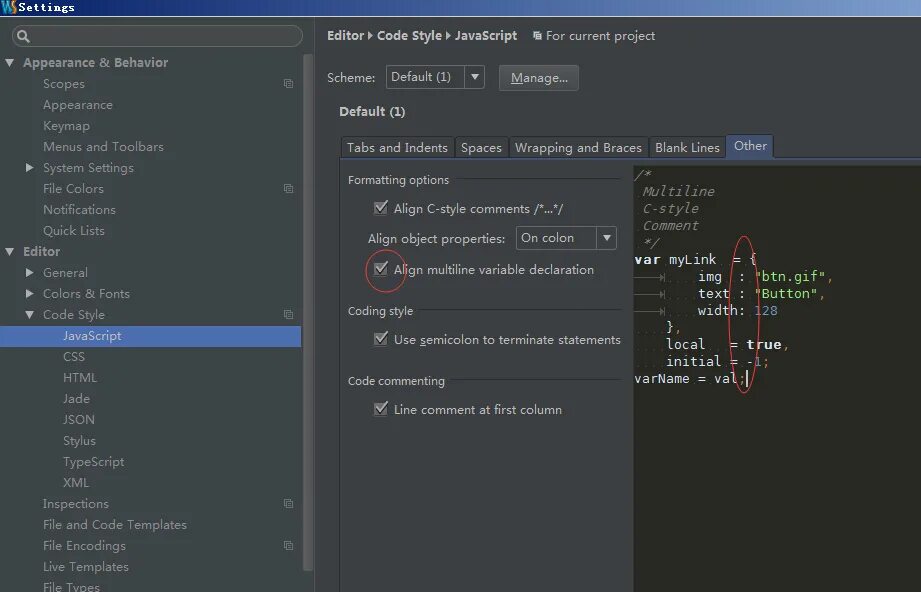Click Editor in the breadcrumb
Viewport: 921px width, 592px height.
(345, 36)
